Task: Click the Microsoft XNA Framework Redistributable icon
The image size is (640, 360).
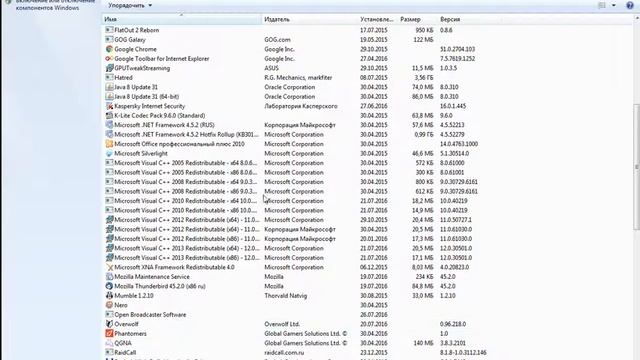Action: [x=109, y=267]
